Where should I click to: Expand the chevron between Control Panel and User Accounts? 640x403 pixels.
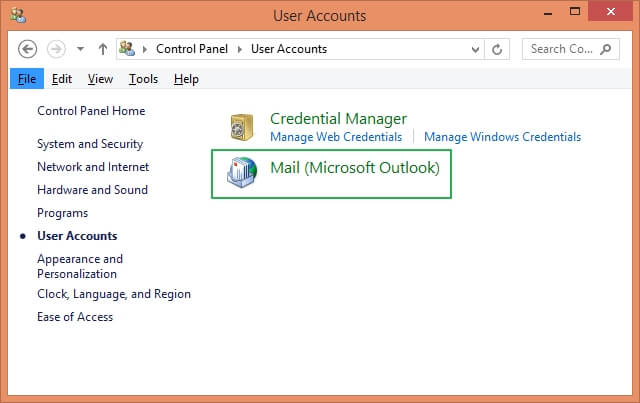pyautogui.click(x=240, y=49)
